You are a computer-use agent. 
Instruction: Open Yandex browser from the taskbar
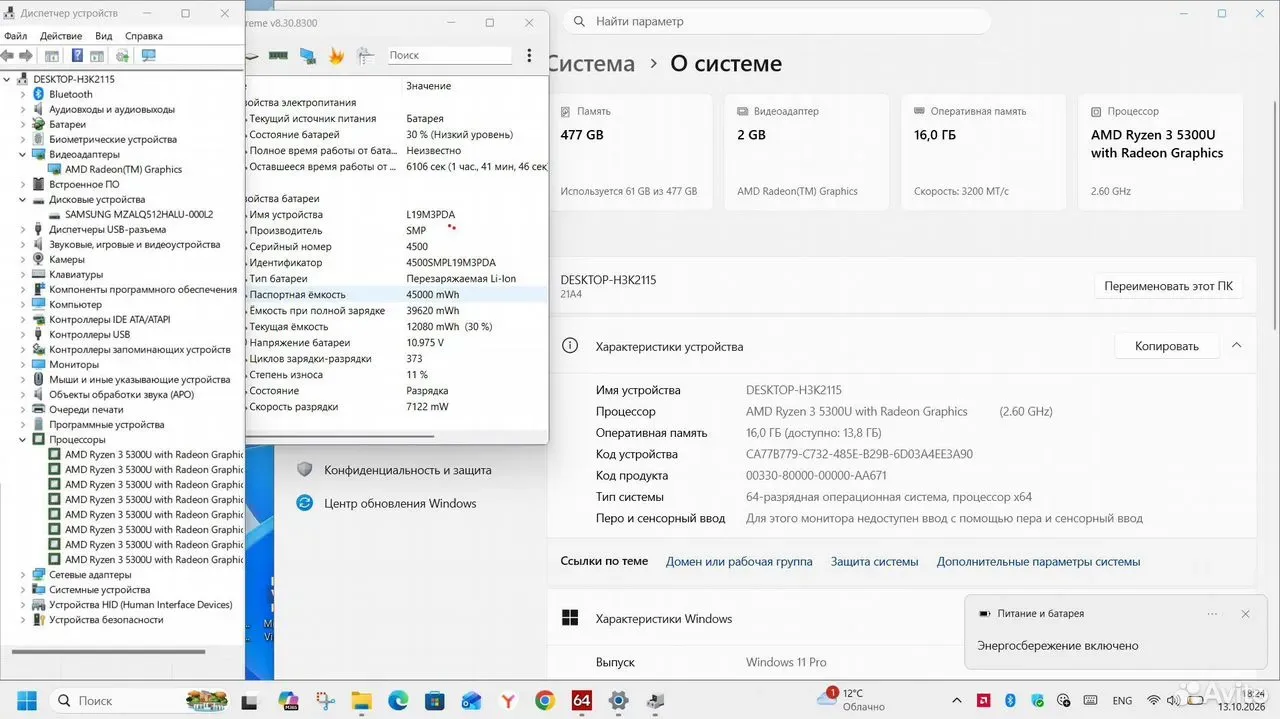point(508,701)
